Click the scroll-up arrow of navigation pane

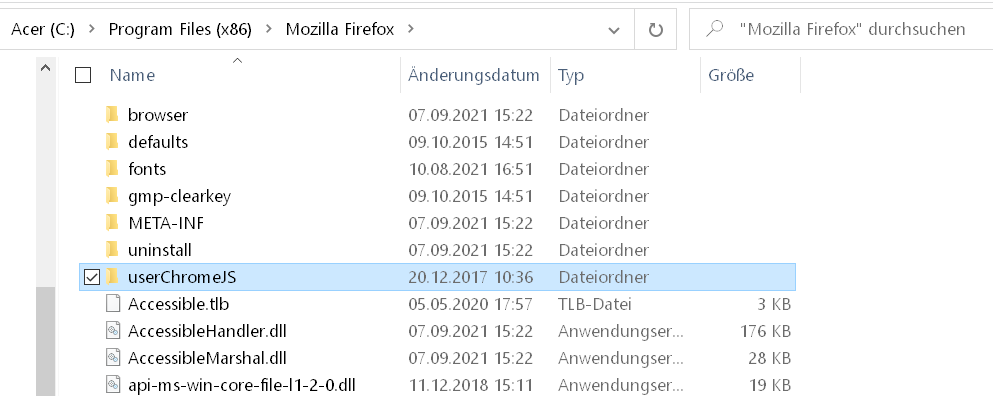tap(46, 67)
